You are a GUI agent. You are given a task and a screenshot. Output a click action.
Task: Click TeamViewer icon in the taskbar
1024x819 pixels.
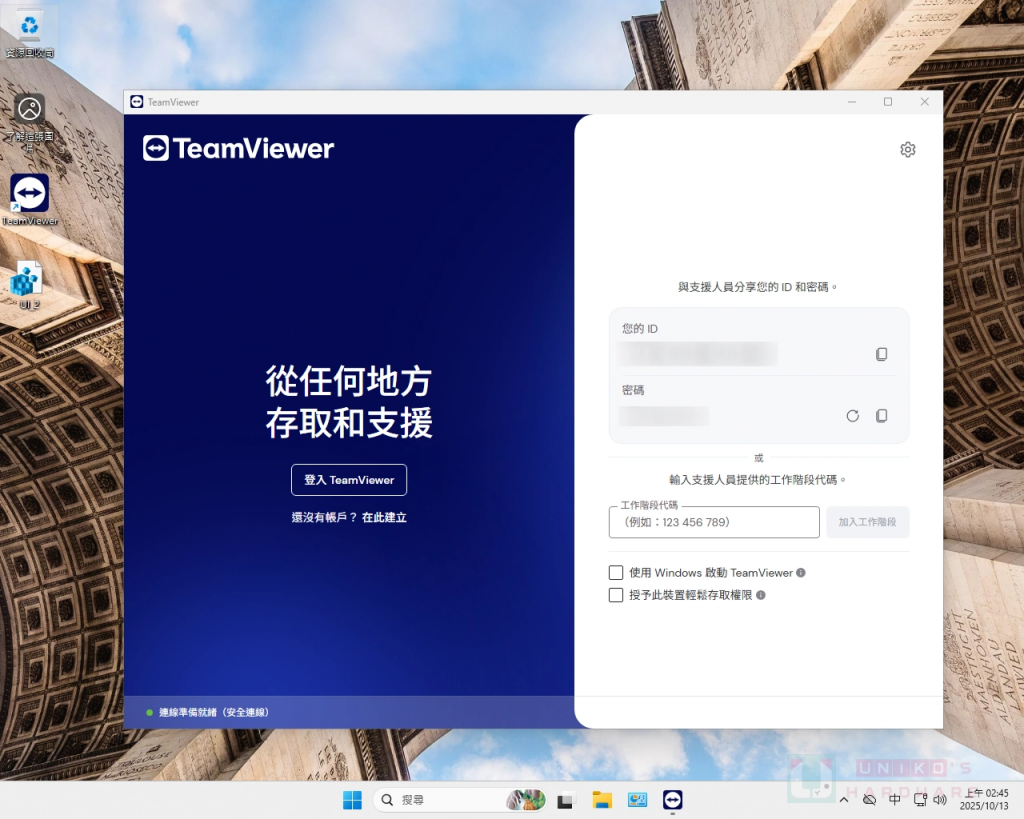(673, 800)
